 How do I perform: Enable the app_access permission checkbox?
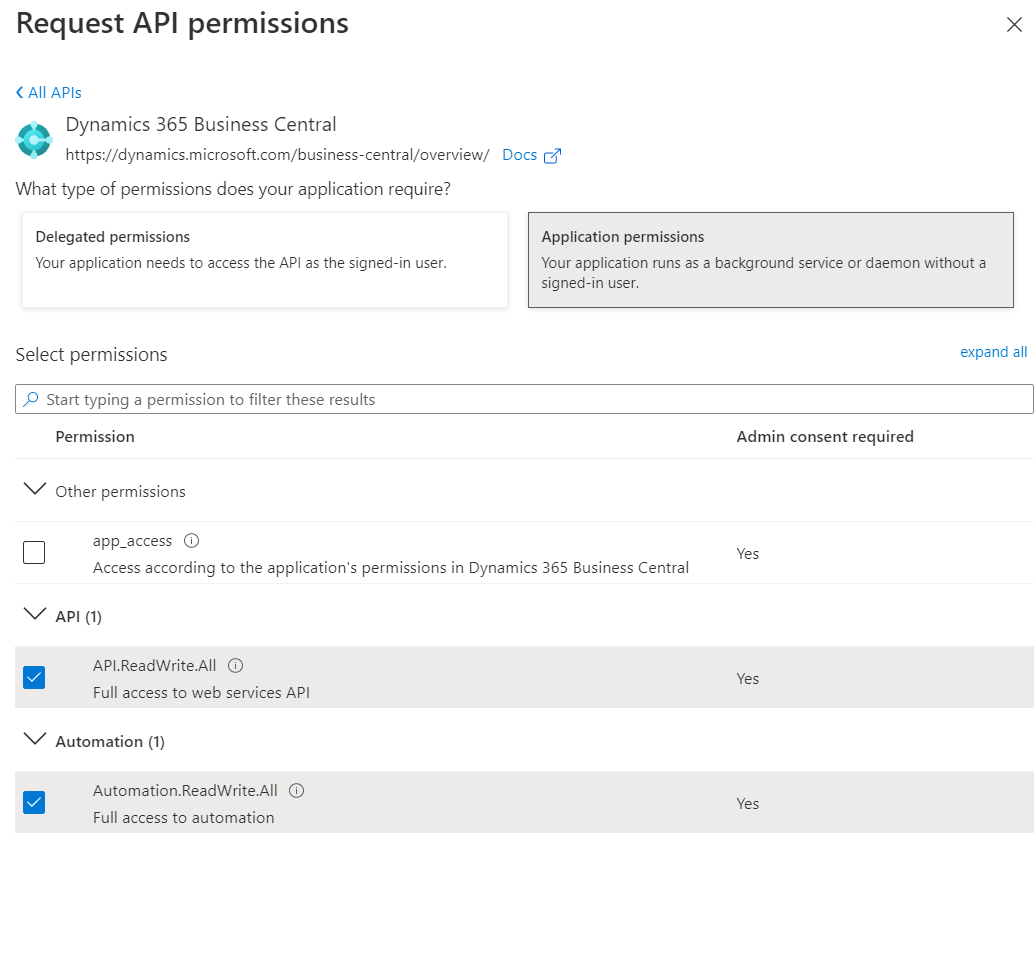point(34,553)
